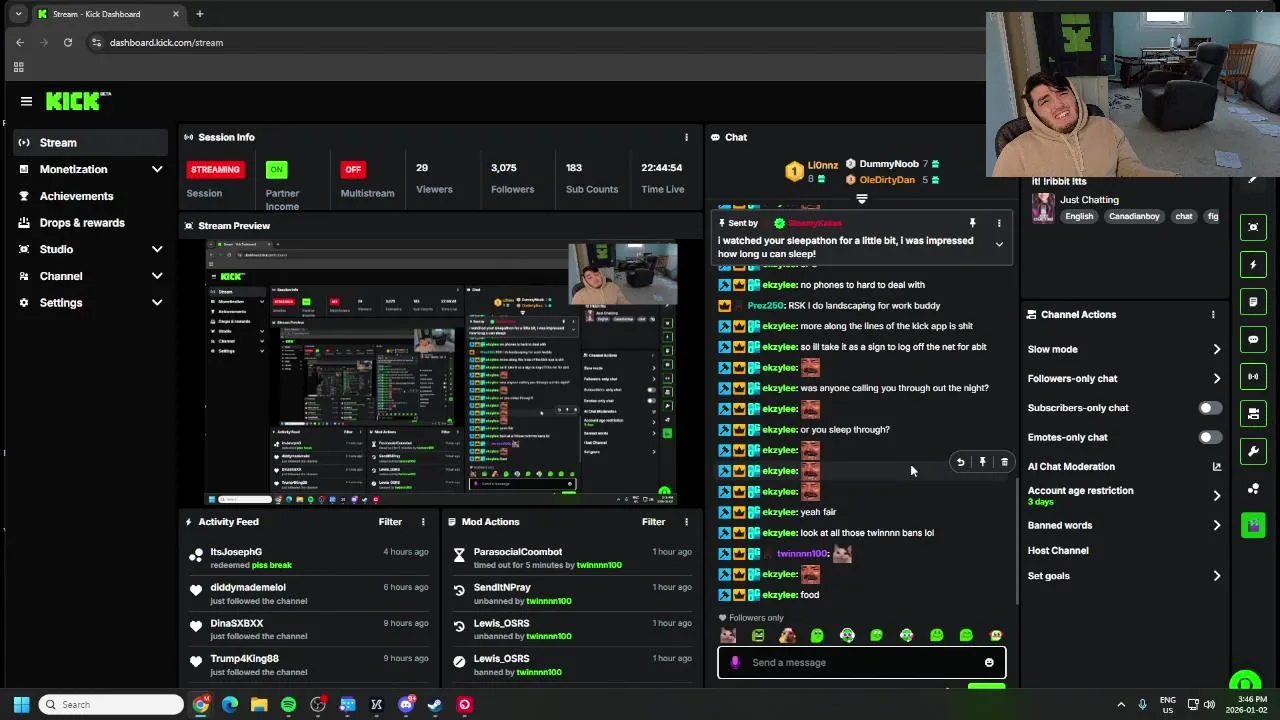1280x720 pixels.
Task: Open the emoji picker in chat input
Action: pyautogui.click(x=989, y=662)
